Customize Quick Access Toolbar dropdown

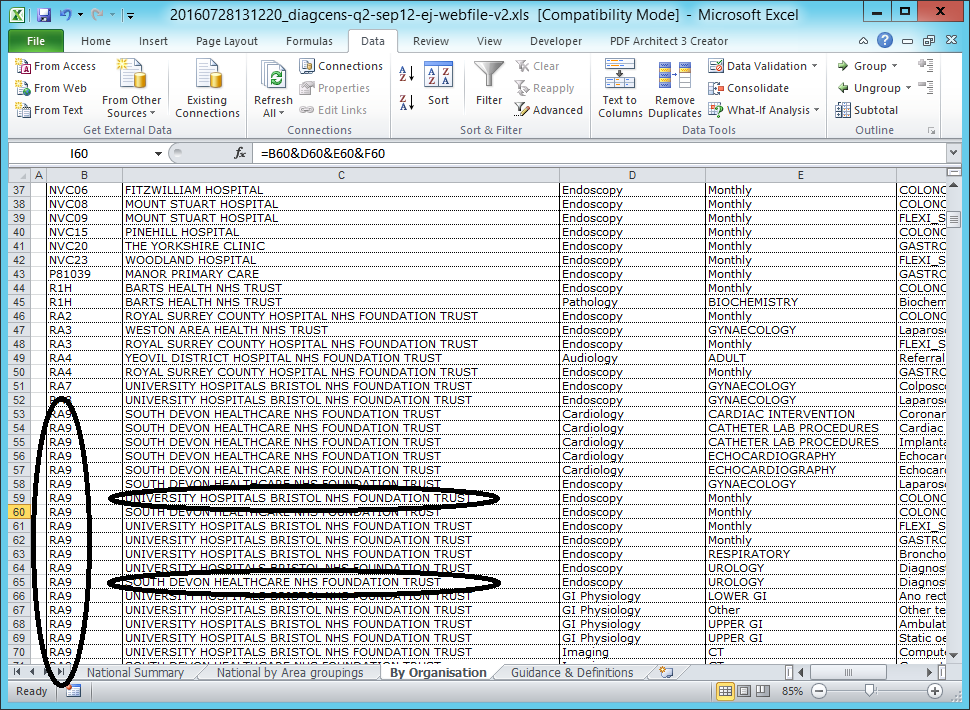point(130,15)
